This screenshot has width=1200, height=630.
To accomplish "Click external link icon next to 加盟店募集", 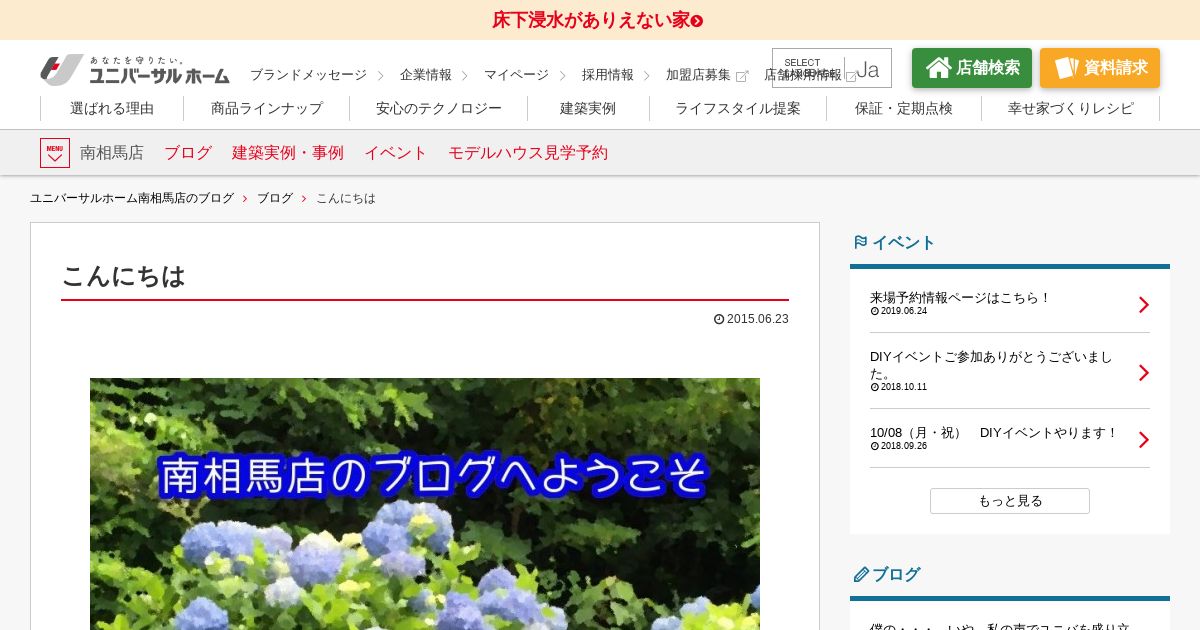I will [742, 76].
